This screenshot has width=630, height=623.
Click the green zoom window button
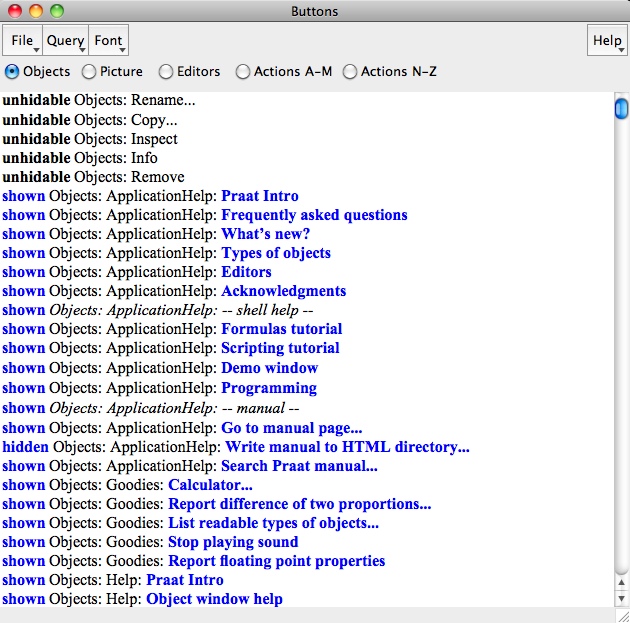pyautogui.click(x=56, y=12)
